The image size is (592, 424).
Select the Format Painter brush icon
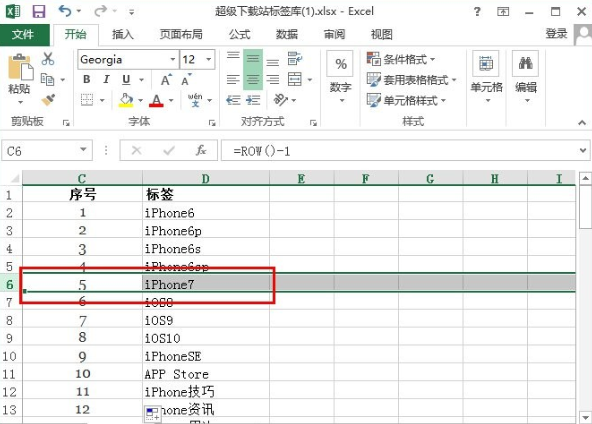coord(48,100)
